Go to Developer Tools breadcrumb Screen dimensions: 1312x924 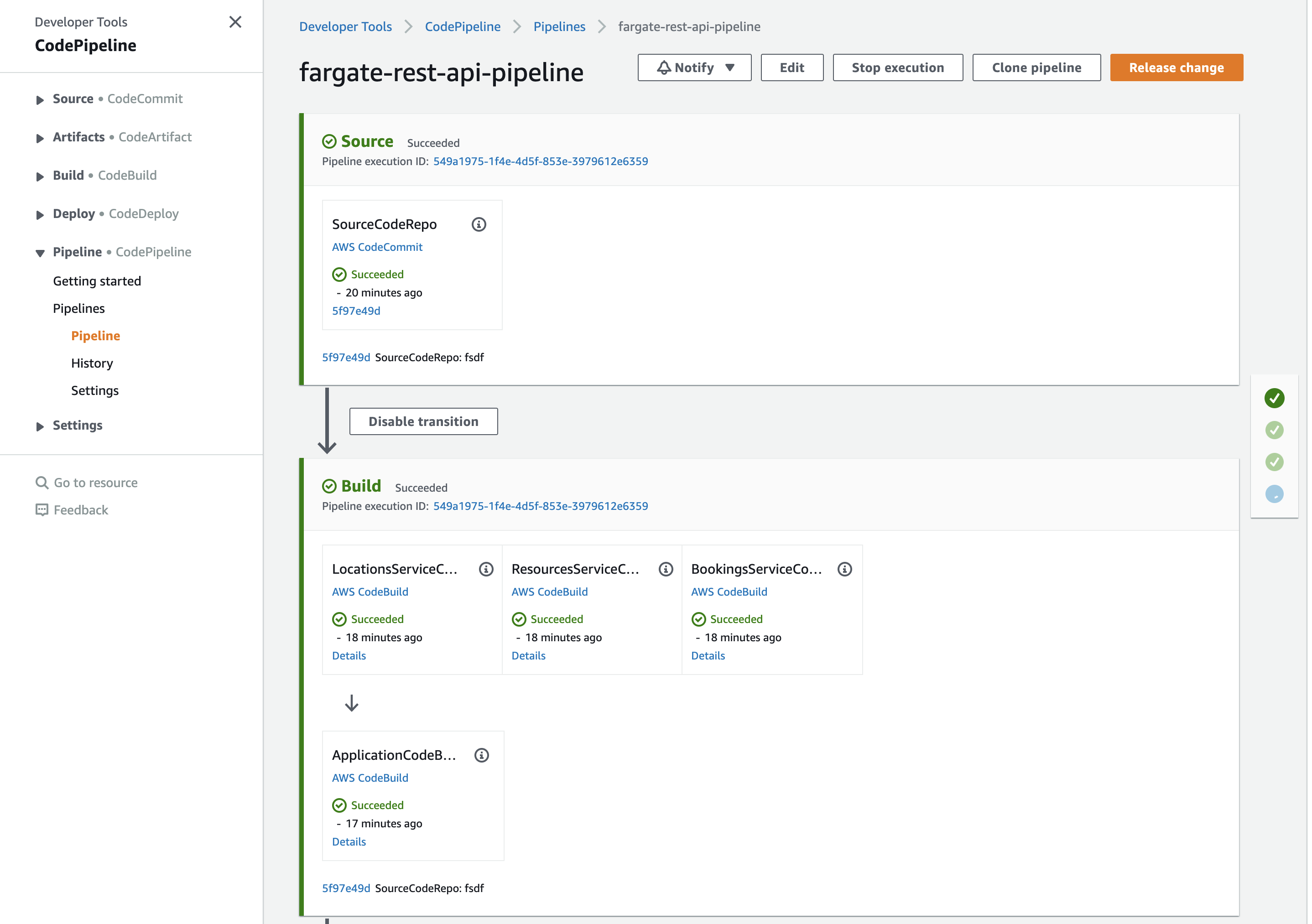[345, 26]
